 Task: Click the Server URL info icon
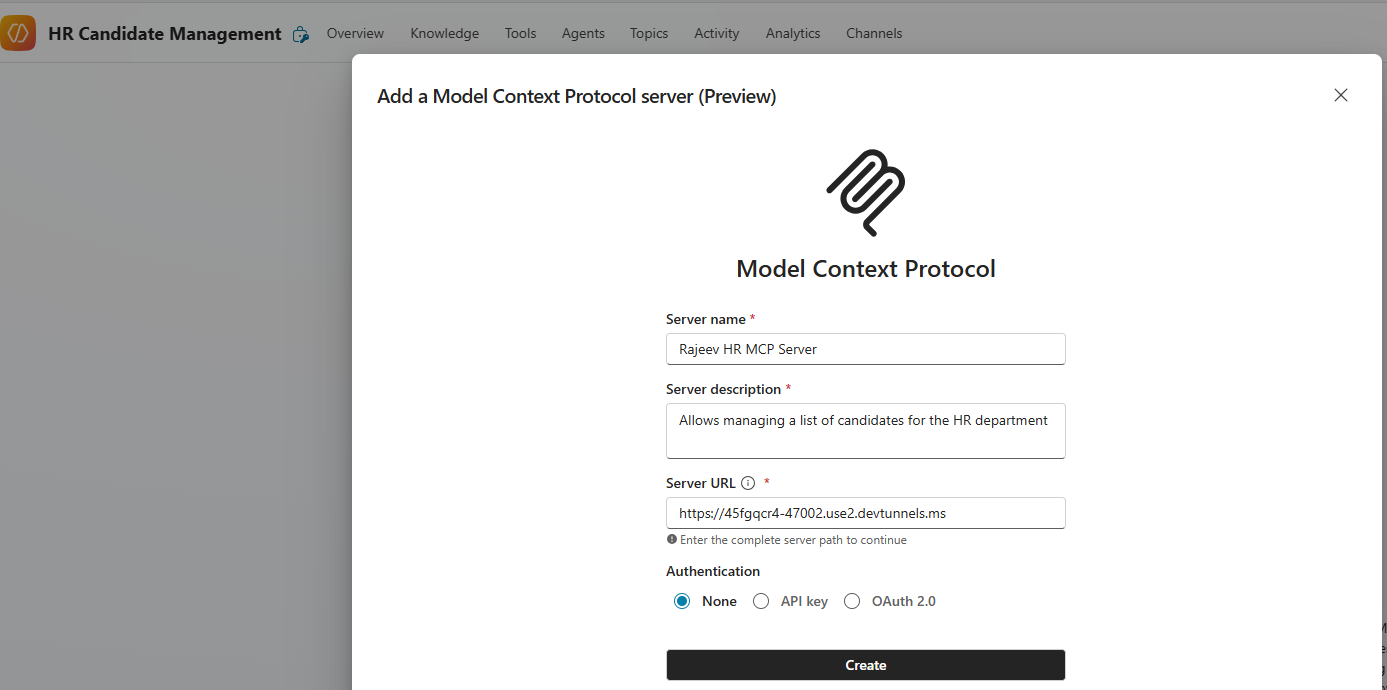(748, 483)
